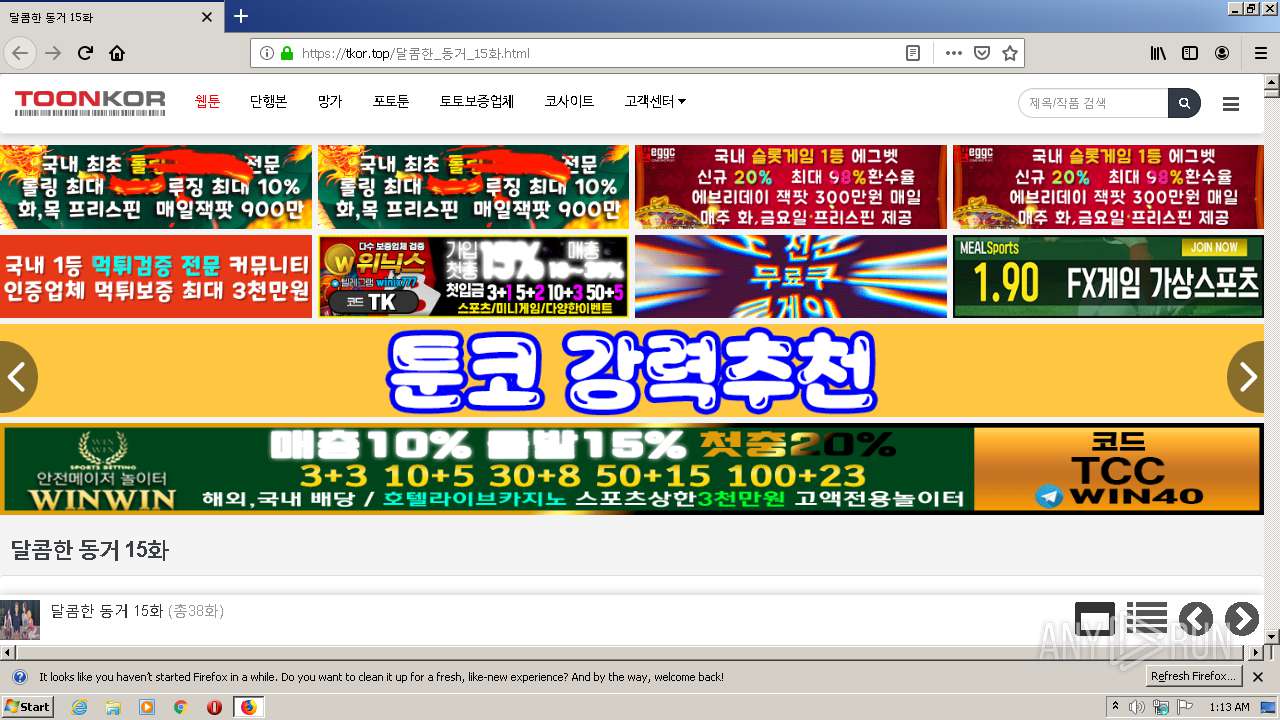Image resolution: width=1280 pixels, height=720 pixels.
Task: Close the 달콤한 동거 15화 tab
Action: [x=207, y=17]
